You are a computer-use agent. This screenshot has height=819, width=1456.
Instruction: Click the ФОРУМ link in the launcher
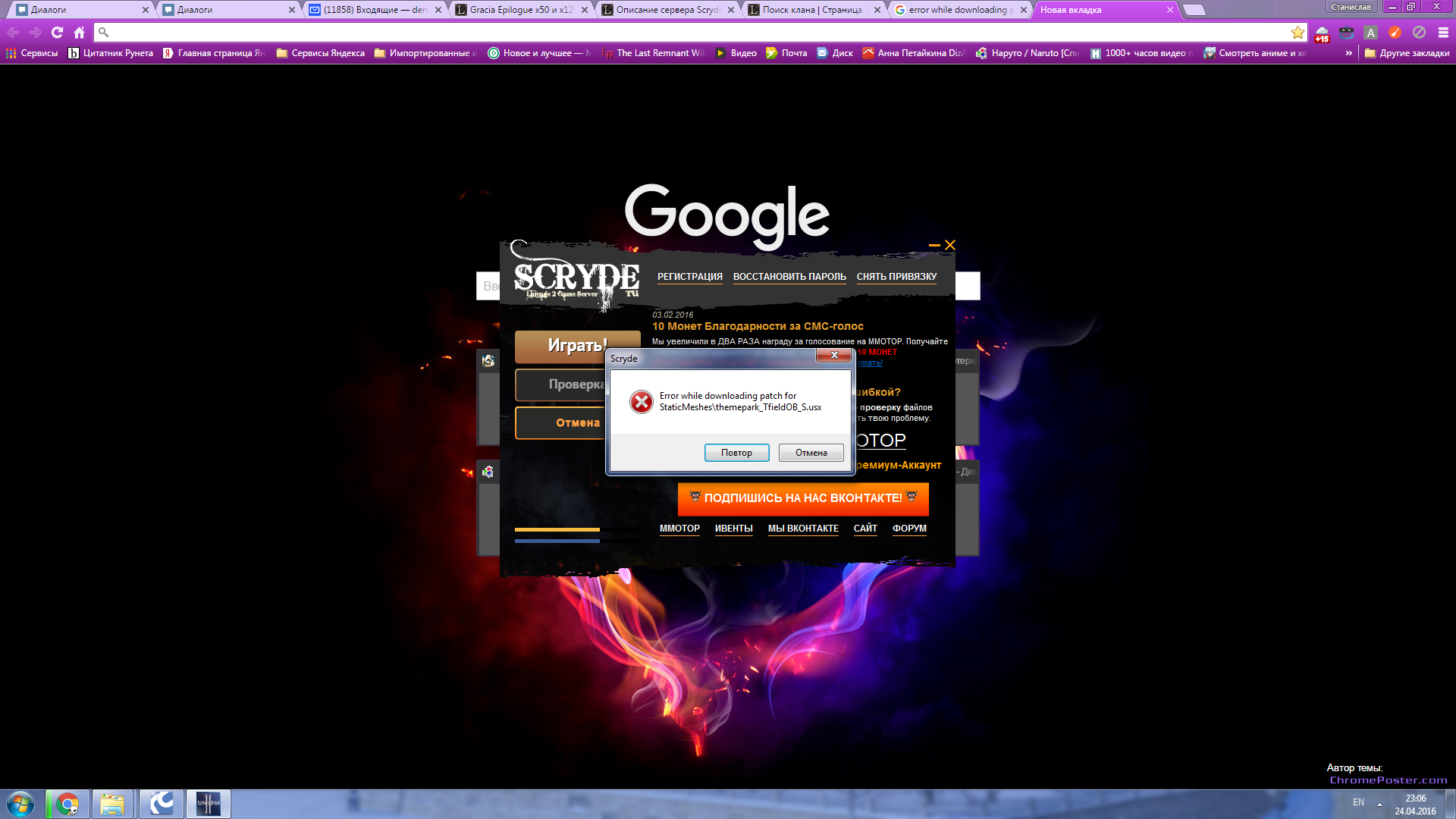pyautogui.click(x=908, y=529)
